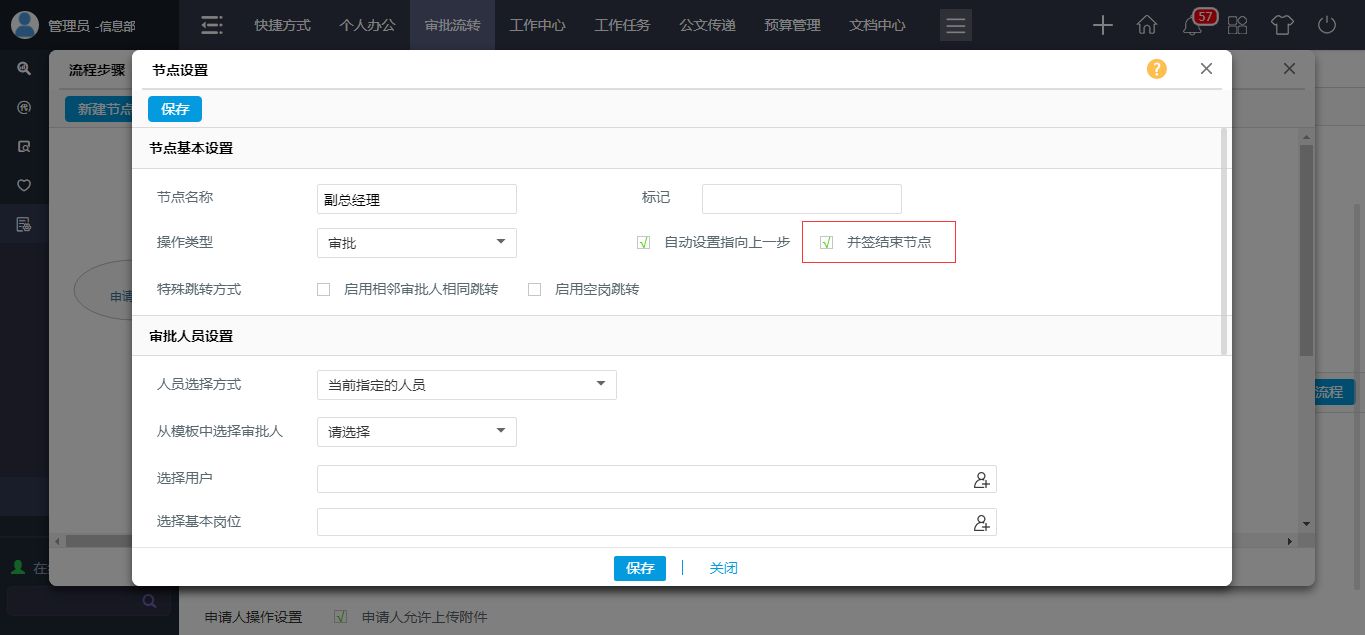The width and height of the screenshot is (1365, 635).
Task: Click the home icon in top bar
Action: [x=1147, y=26]
